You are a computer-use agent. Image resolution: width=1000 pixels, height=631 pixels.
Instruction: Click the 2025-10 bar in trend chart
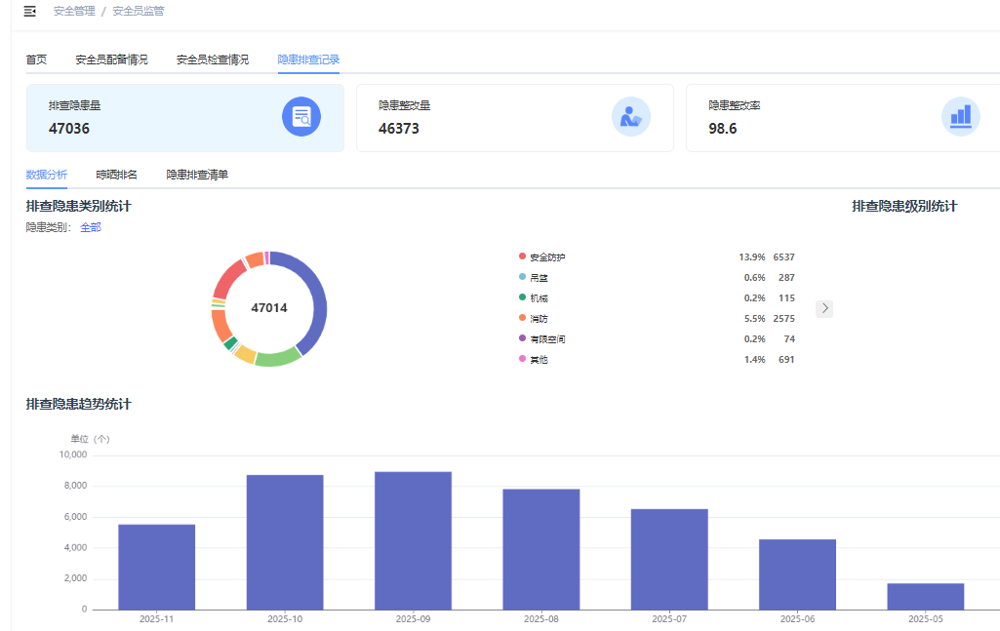284,542
